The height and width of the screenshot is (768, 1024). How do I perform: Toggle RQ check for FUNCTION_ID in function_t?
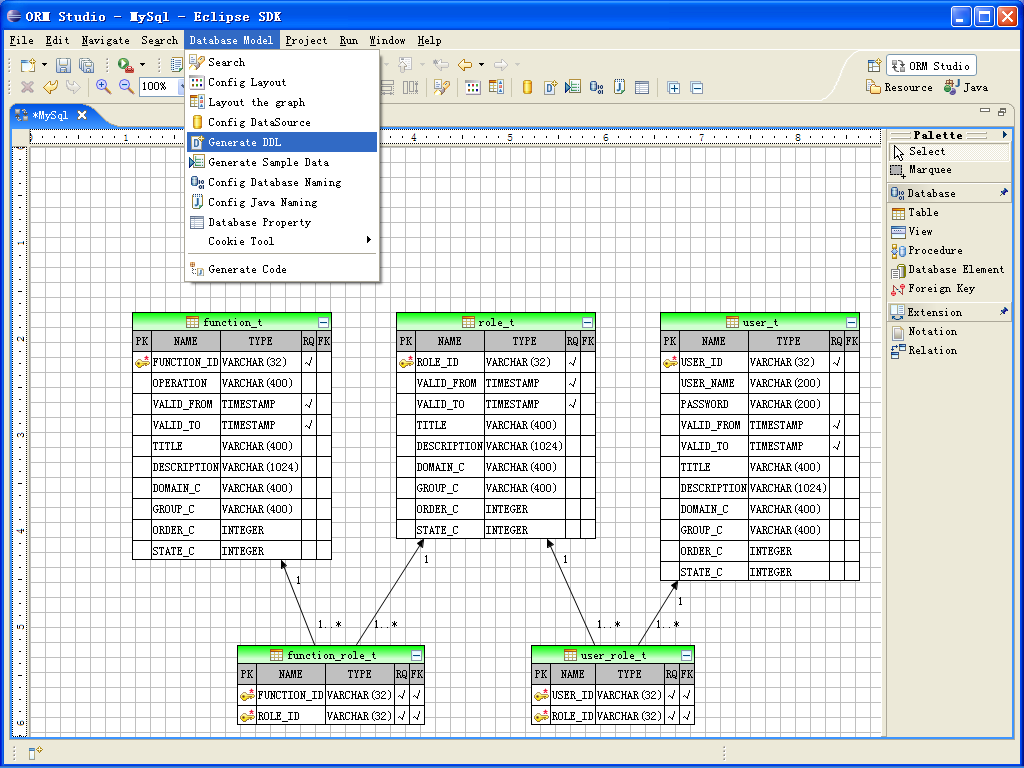coord(308,362)
